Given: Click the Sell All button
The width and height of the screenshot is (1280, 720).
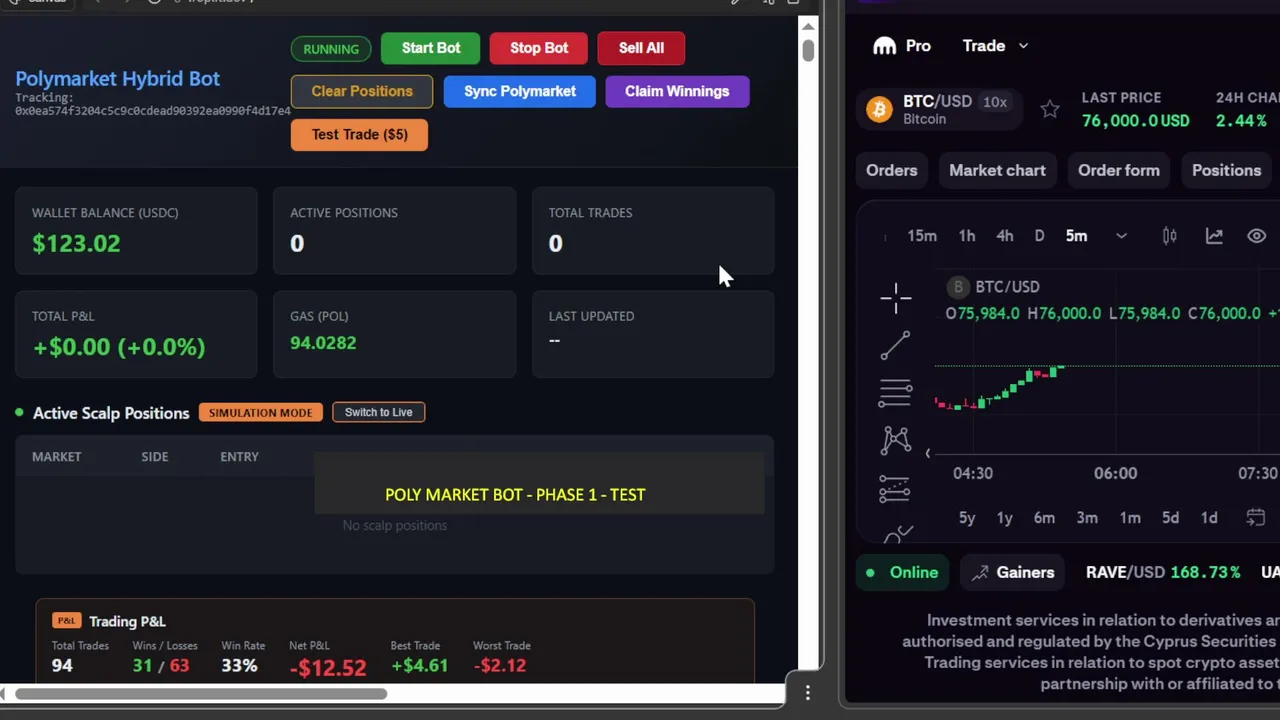Looking at the screenshot, I should pyautogui.click(x=641, y=48).
